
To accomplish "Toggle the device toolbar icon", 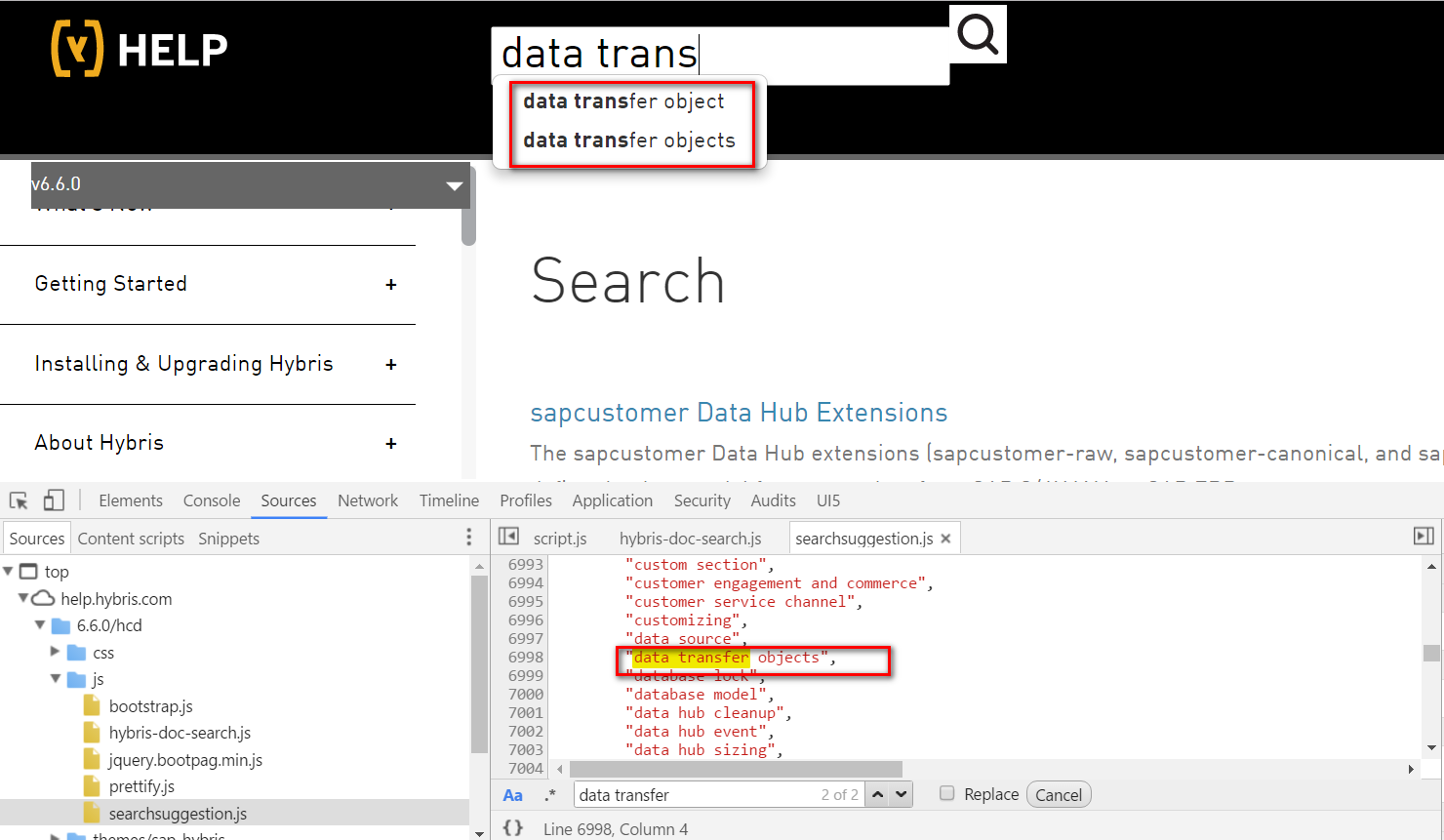I will [54, 500].
